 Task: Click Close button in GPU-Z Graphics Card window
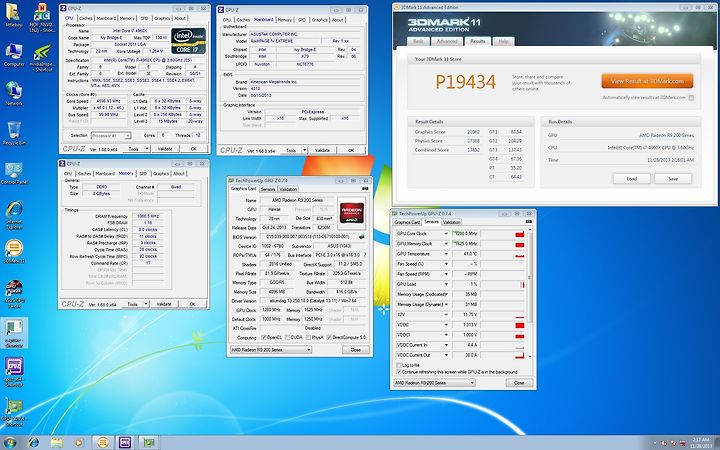point(356,350)
